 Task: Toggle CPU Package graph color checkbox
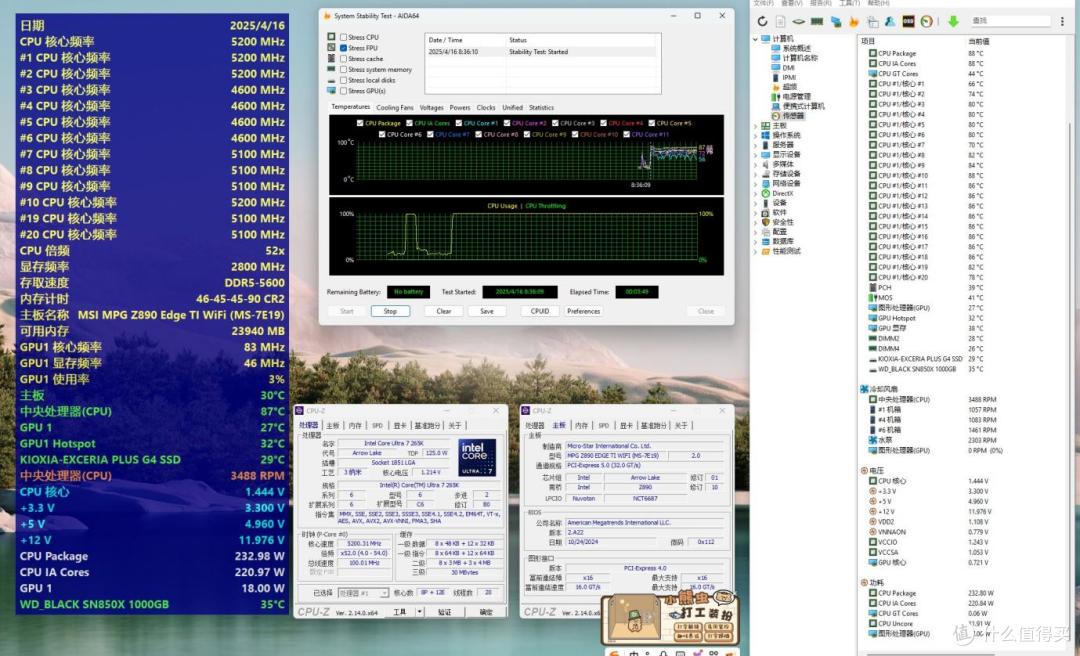coord(360,123)
